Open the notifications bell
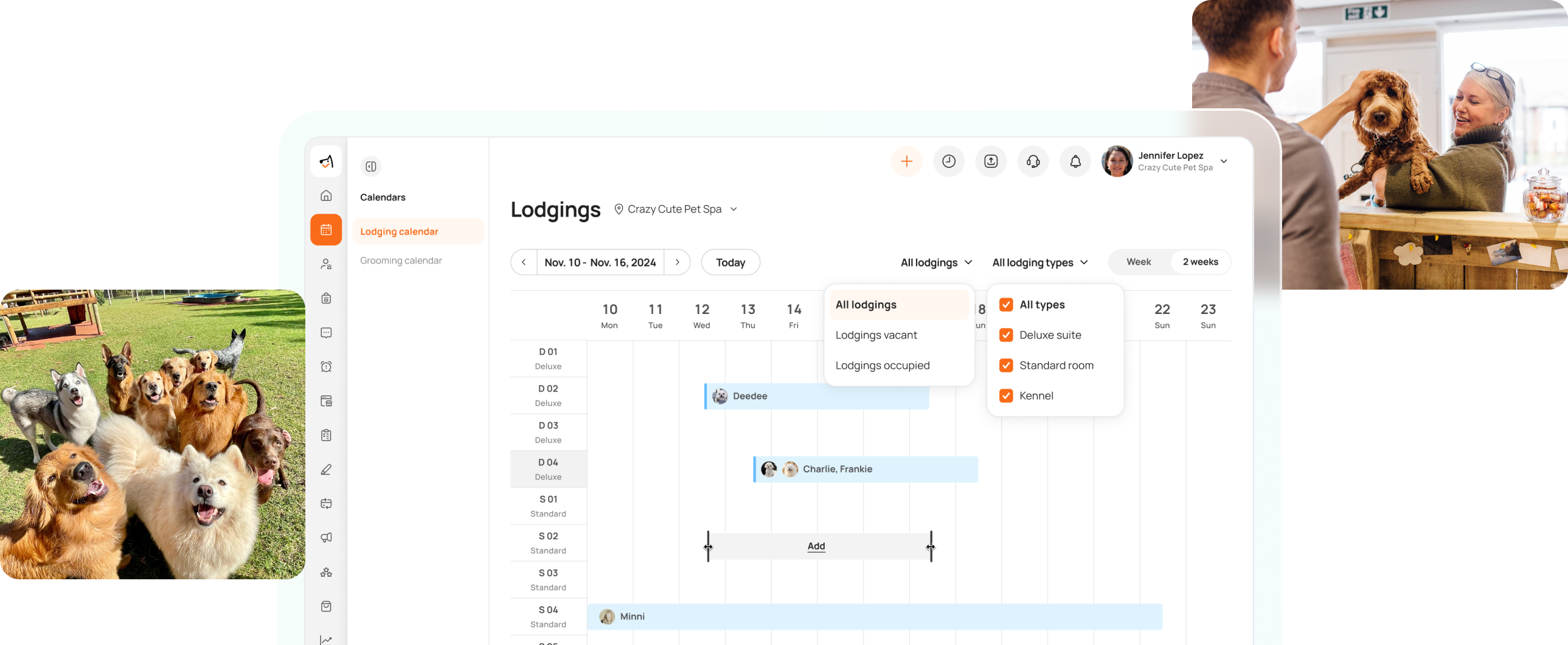Image resolution: width=1568 pixels, height=645 pixels. point(1075,161)
